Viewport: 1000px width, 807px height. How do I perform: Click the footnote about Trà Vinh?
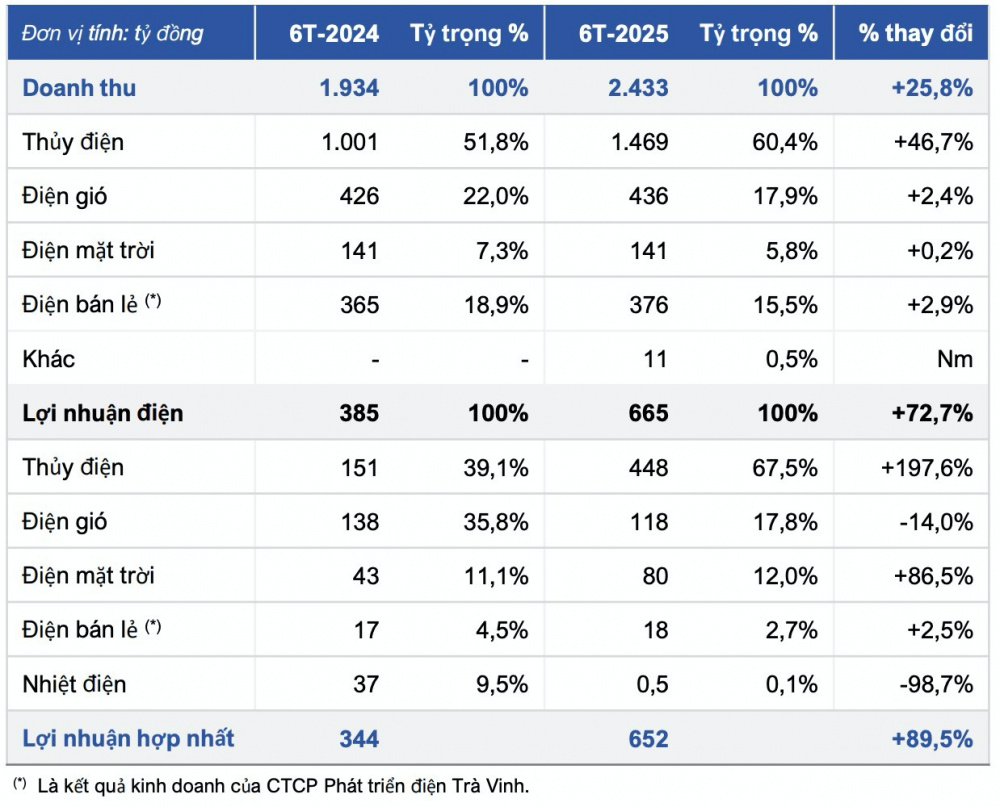pos(280,786)
